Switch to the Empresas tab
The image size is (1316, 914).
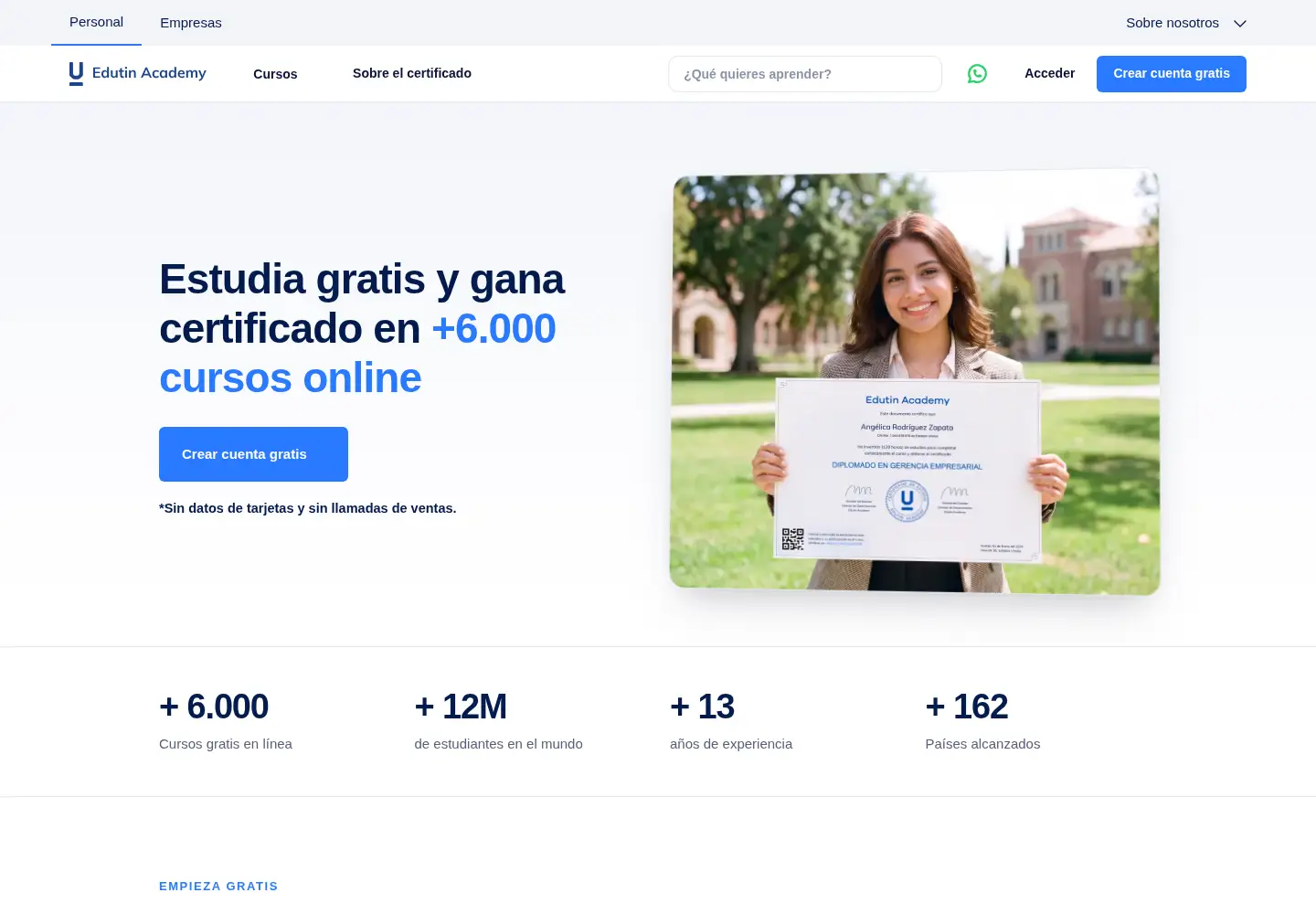[191, 23]
